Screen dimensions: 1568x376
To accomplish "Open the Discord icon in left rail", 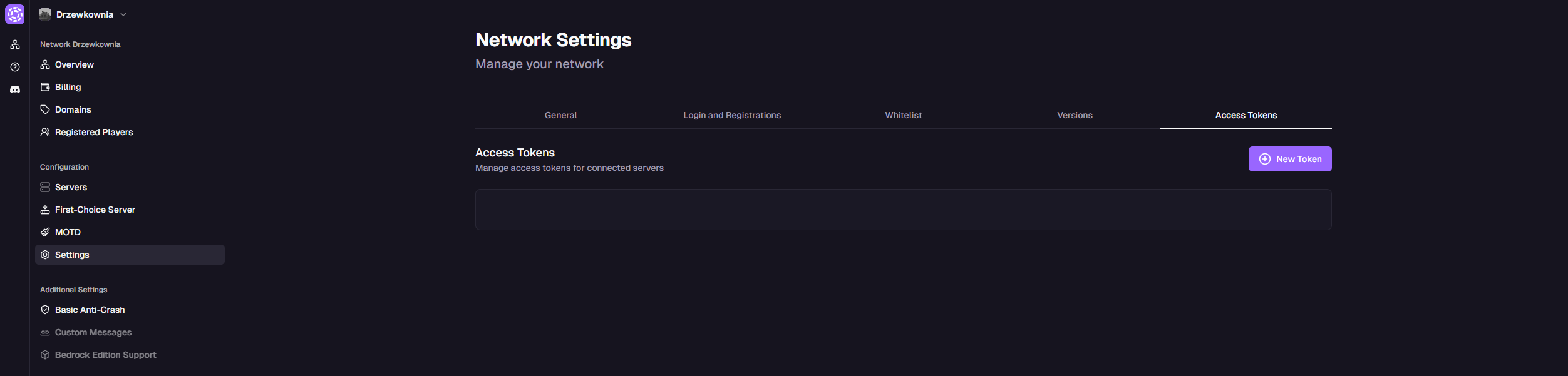I will 15,89.
